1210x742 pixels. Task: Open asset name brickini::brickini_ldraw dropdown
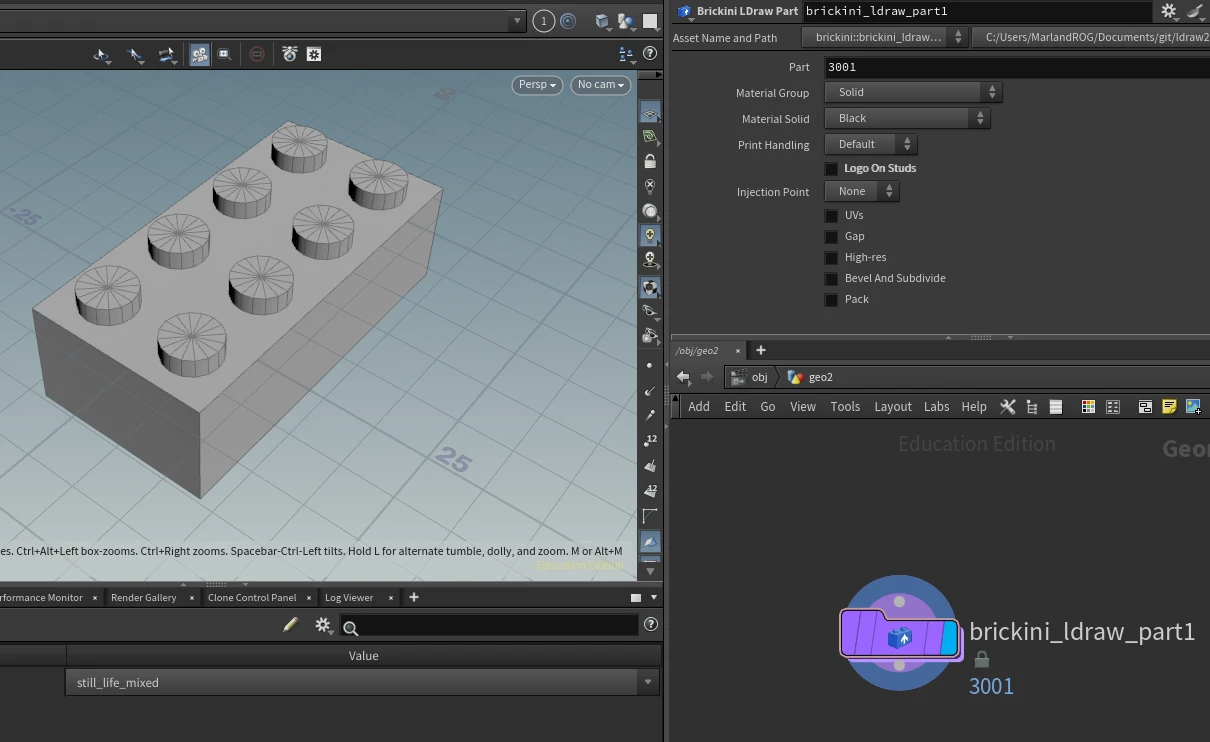(885, 37)
